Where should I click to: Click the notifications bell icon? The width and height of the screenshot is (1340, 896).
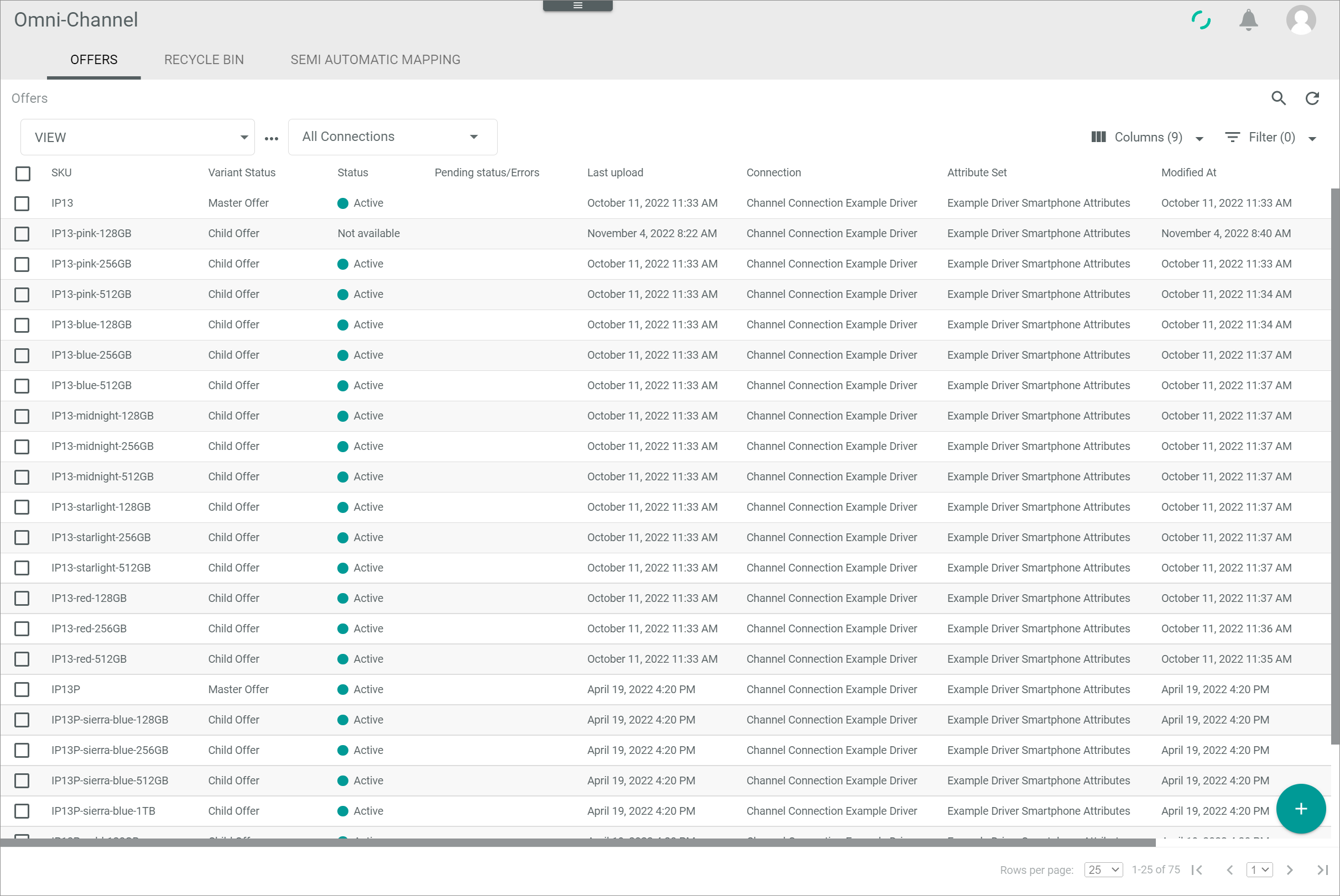[x=1249, y=20]
